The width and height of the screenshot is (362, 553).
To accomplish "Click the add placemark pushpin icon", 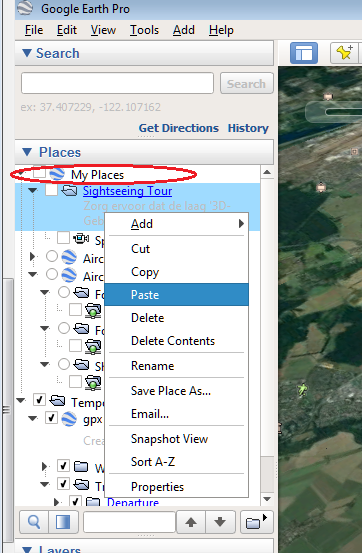I will (x=344, y=53).
